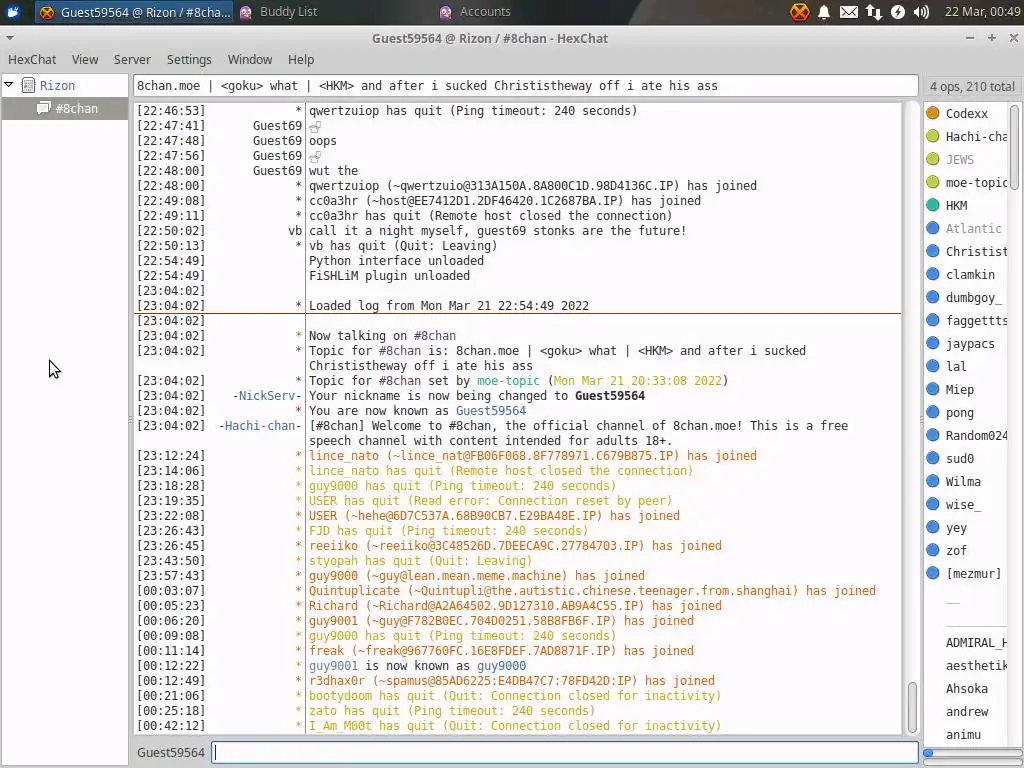Viewport: 1024px width, 768px height.
Task: Open the mail envelope tray icon
Action: (x=849, y=12)
